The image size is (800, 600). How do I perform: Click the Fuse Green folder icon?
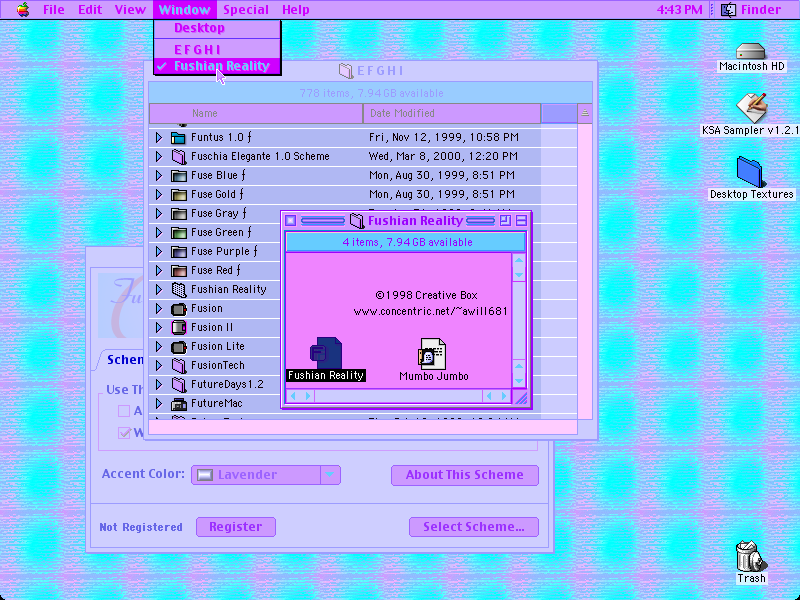[179, 233]
